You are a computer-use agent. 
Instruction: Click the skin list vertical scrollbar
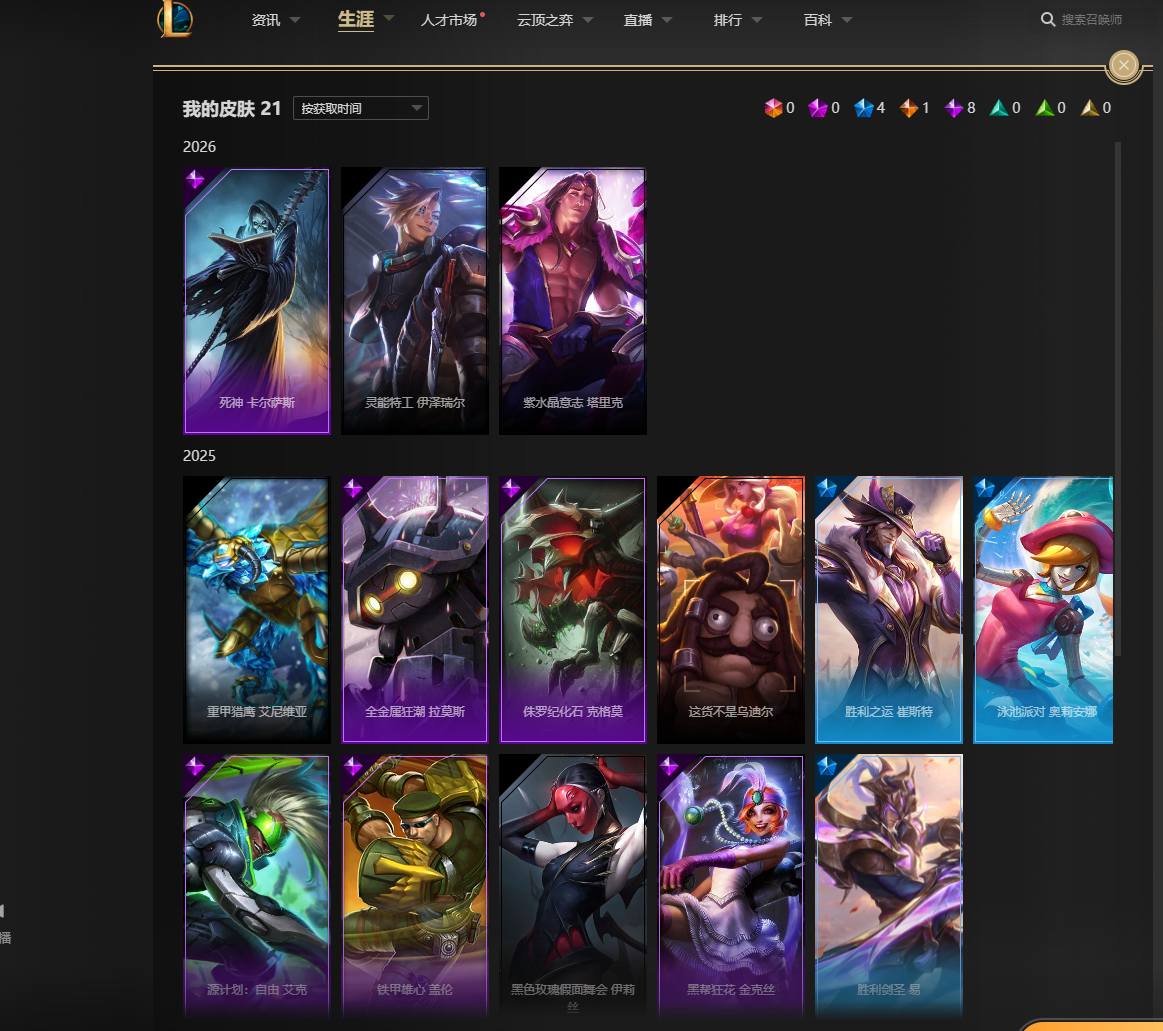tap(1117, 401)
